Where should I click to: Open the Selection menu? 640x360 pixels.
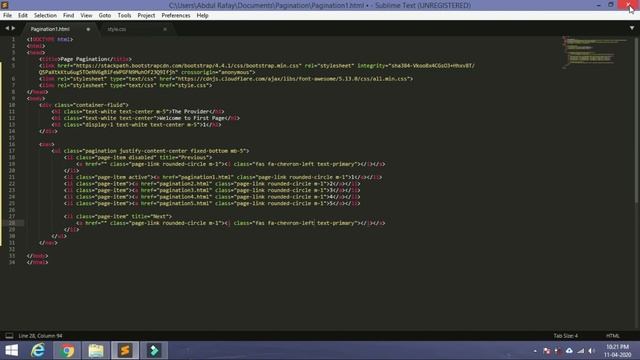[x=45, y=16]
